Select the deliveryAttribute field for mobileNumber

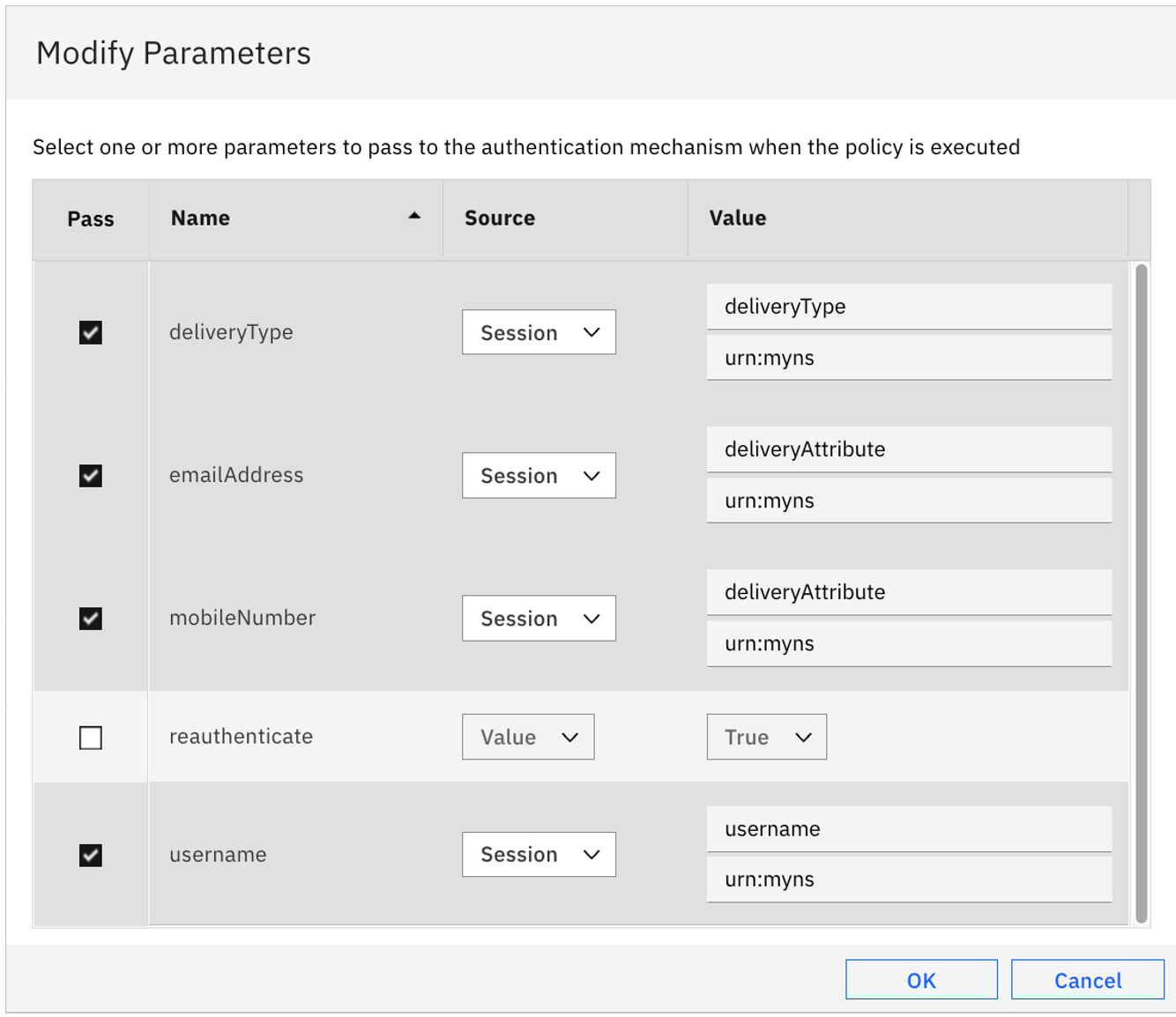pyautogui.click(x=909, y=592)
